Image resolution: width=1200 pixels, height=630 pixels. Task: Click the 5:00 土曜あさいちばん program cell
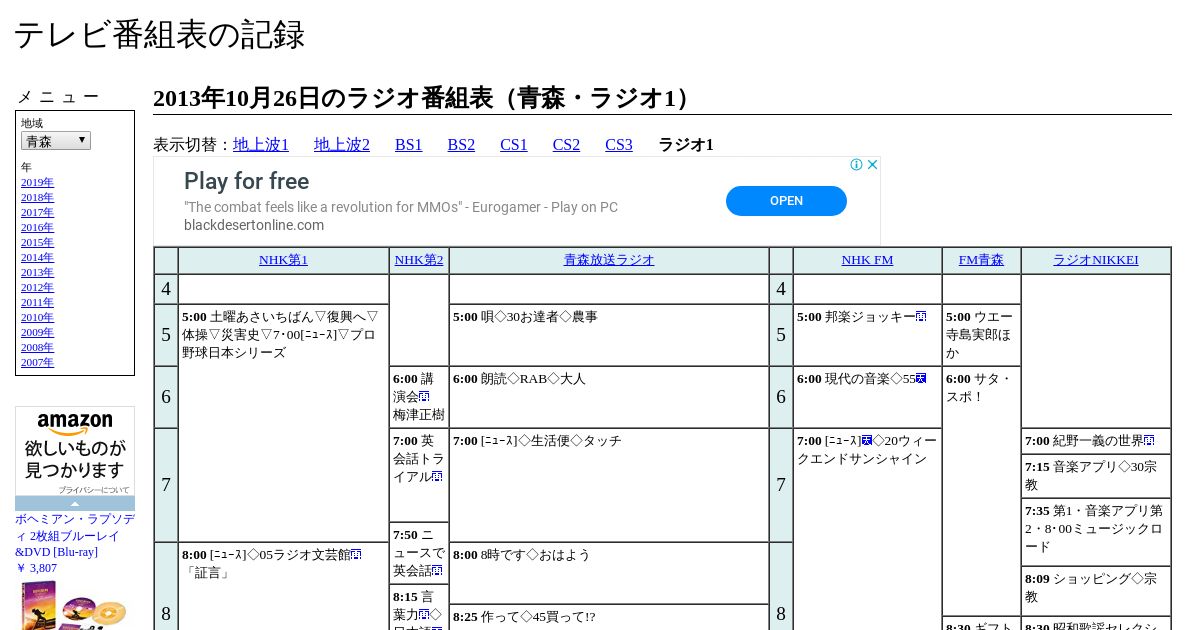click(283, 423)
